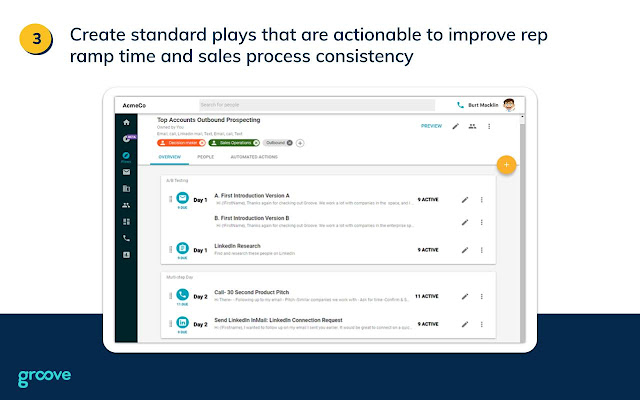Open options menu for First Introduction Version A
This screenshot has width=640, height=400.
(482, 200)
